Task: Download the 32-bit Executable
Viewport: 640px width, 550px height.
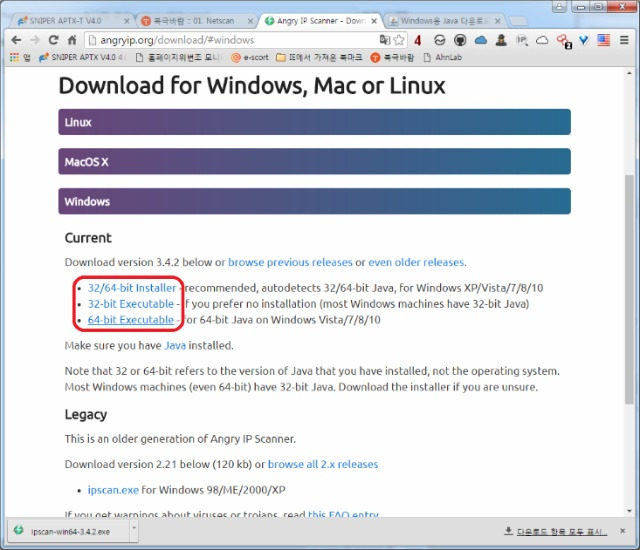Action: pos(131,304)
